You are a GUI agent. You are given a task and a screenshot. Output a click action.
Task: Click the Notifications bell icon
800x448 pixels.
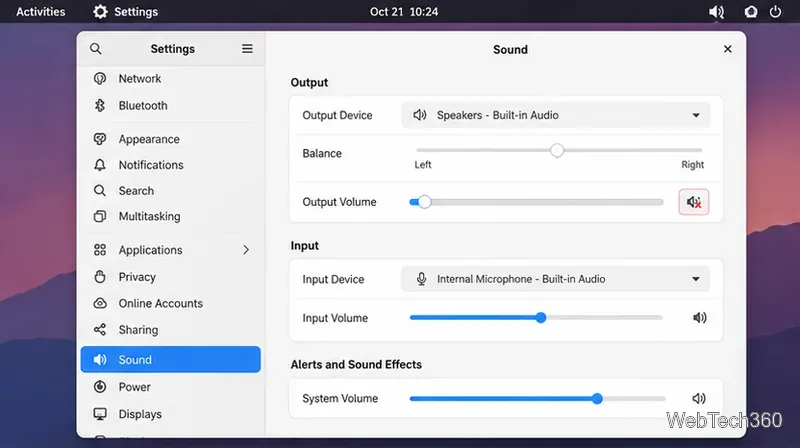tap(100, 165)
